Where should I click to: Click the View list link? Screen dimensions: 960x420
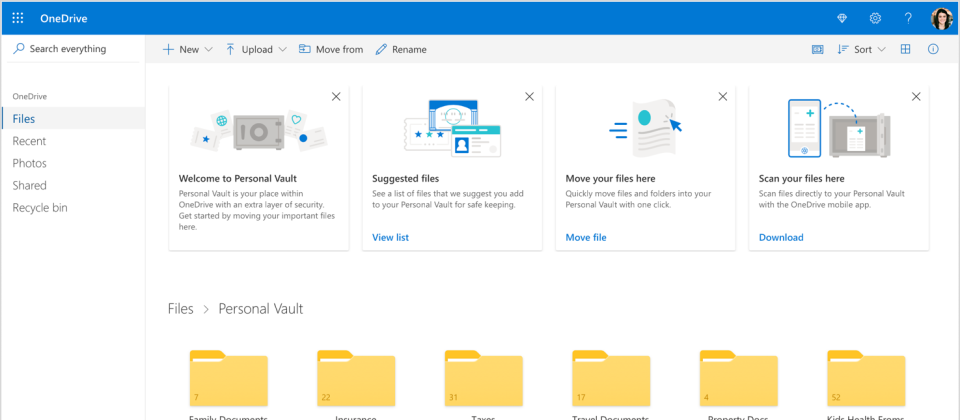[391, 238]
